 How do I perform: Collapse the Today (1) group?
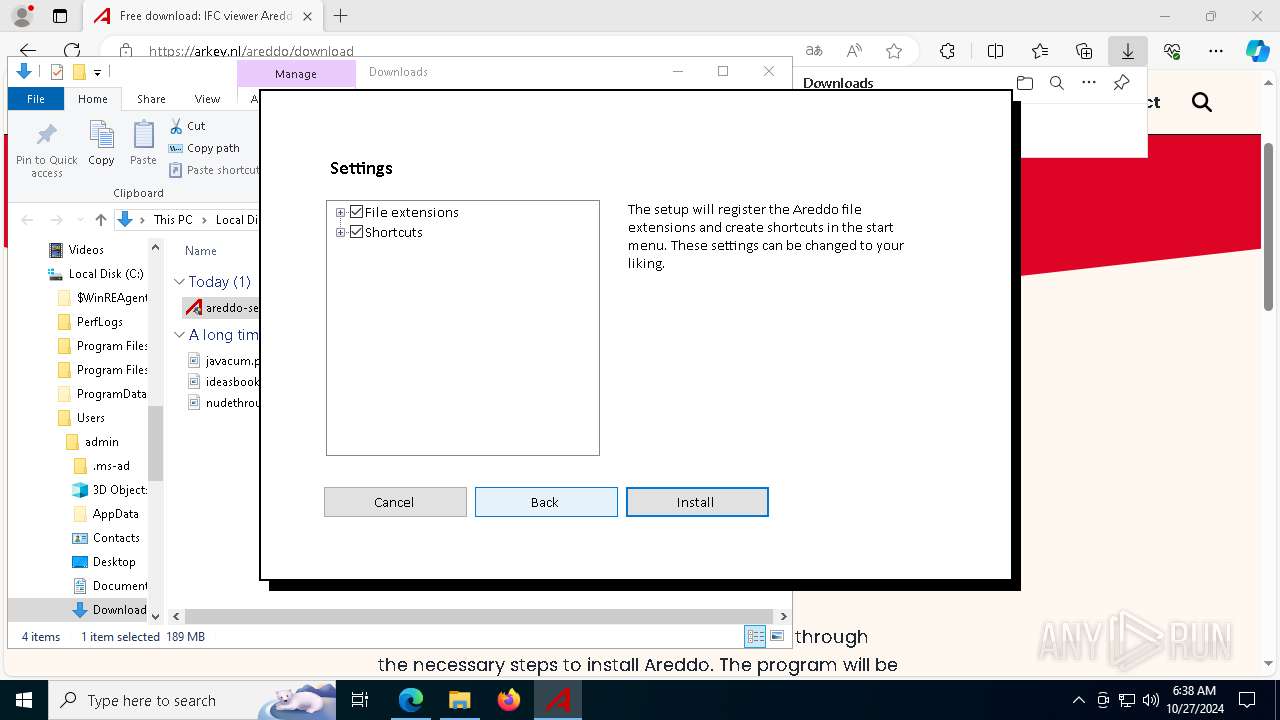179,282
